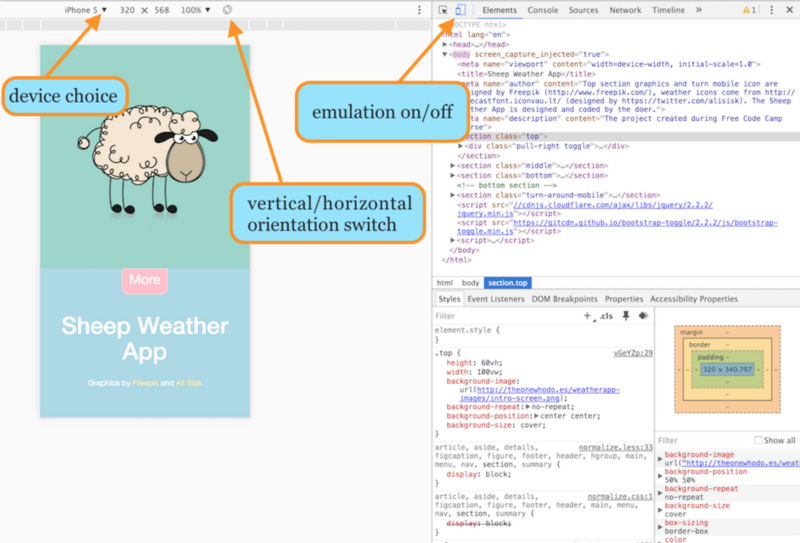Open the Styles sidebar tab
The width and height of the screenshot is (800, 543).
coord(449,299)
